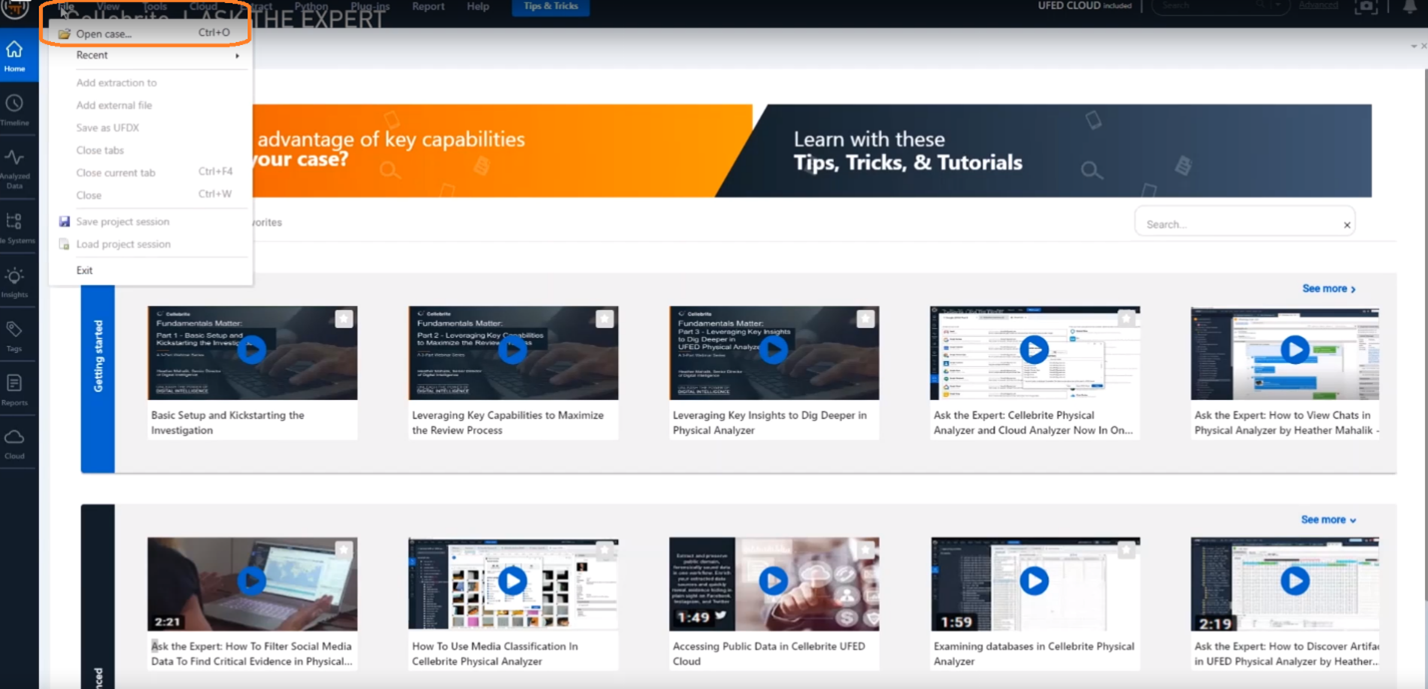Screen dimensions: 1428x689
Task: Click See more in Getting started
Action: (x=1328, y=289)
